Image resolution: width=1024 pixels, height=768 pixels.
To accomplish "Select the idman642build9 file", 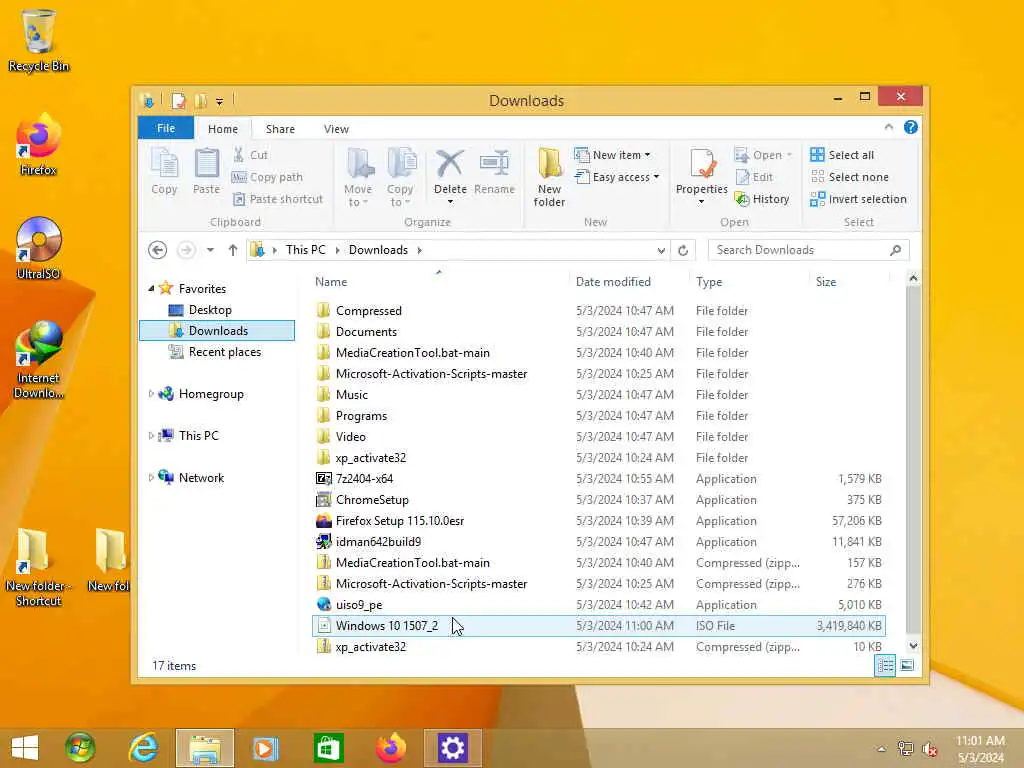I will 598,541.
